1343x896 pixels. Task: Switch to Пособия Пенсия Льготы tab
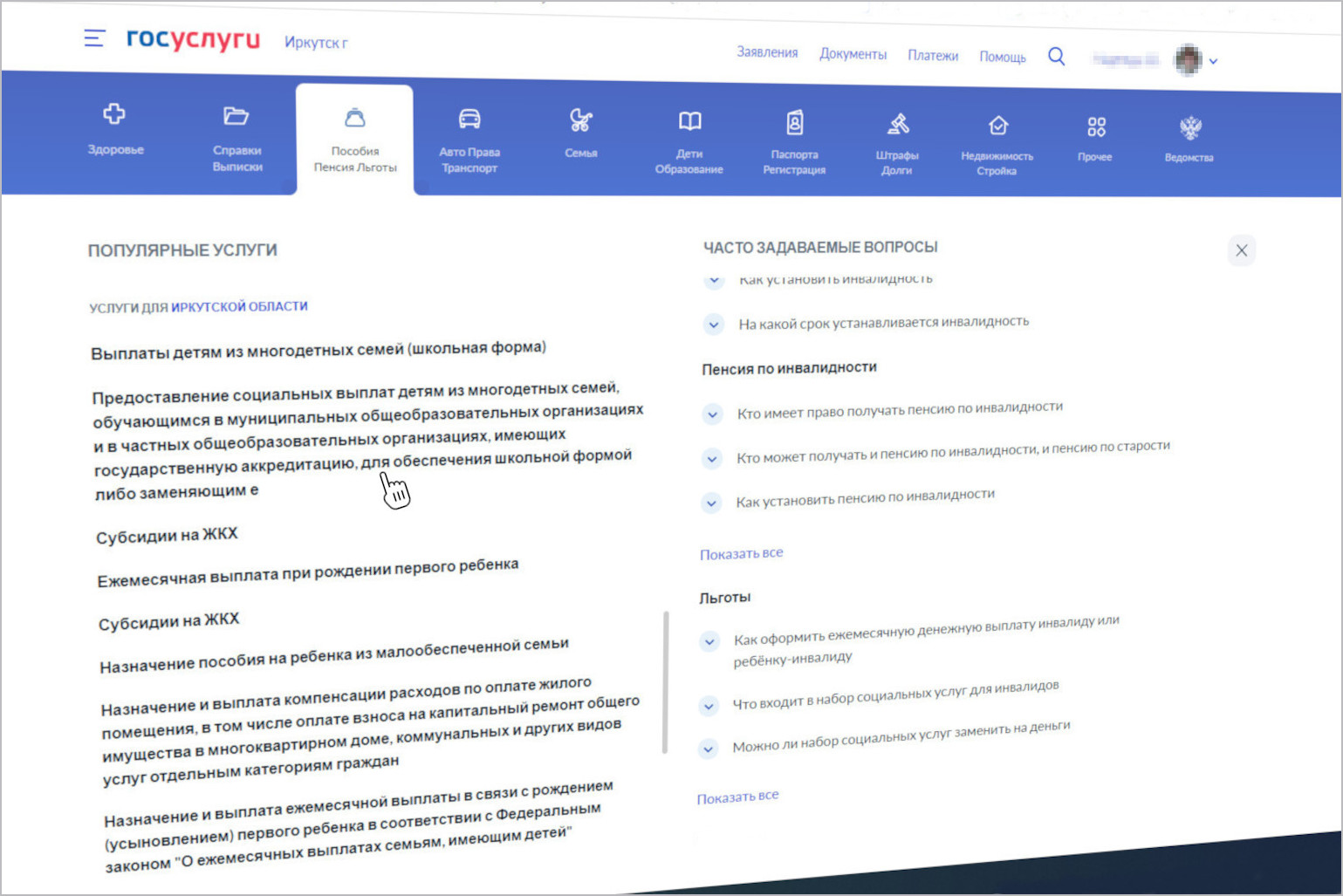click(355, 140)
